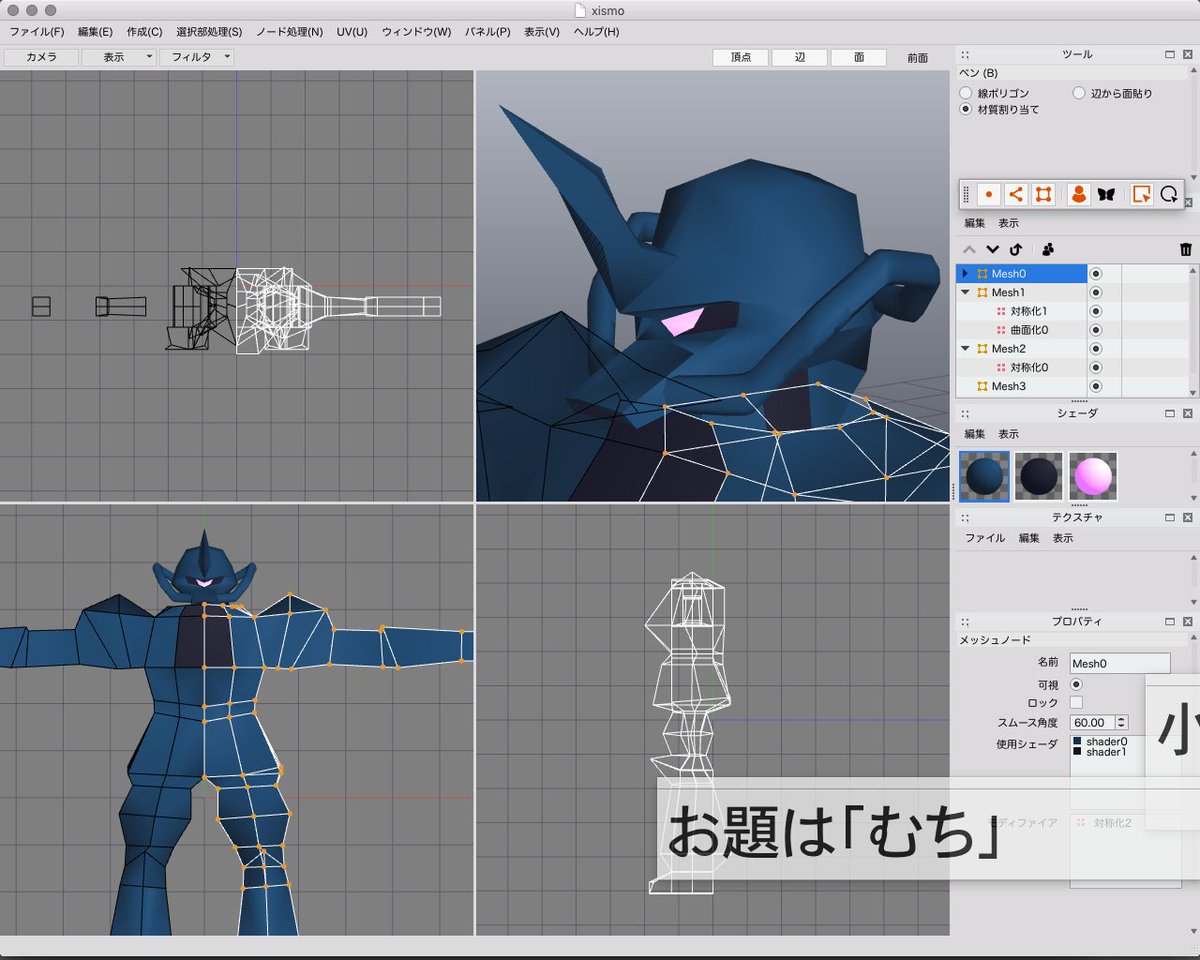Enable the ロック checkbox

point(1076,703)
